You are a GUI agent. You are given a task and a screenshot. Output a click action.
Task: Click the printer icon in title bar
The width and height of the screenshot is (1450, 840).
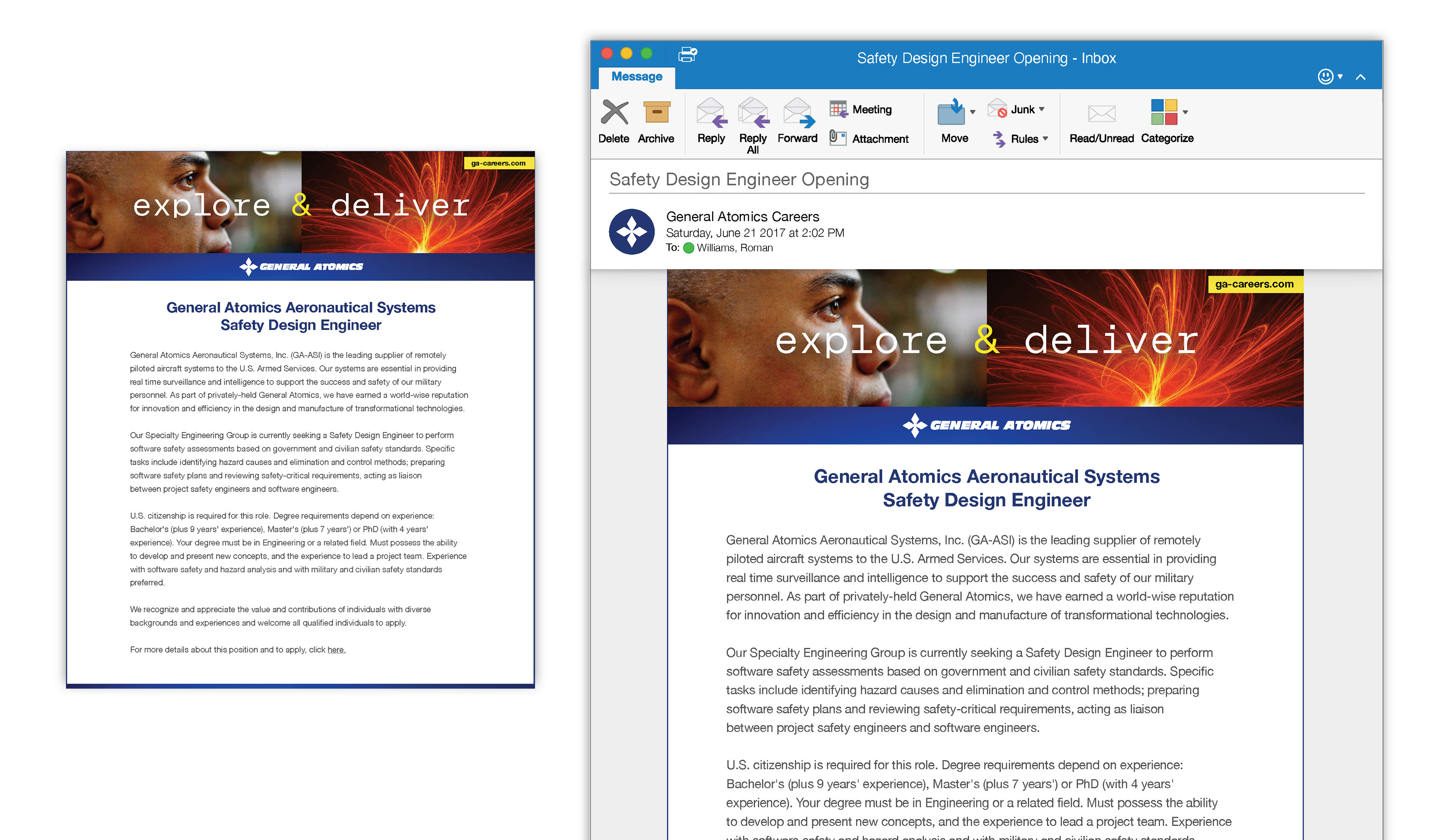pos(687,55)
